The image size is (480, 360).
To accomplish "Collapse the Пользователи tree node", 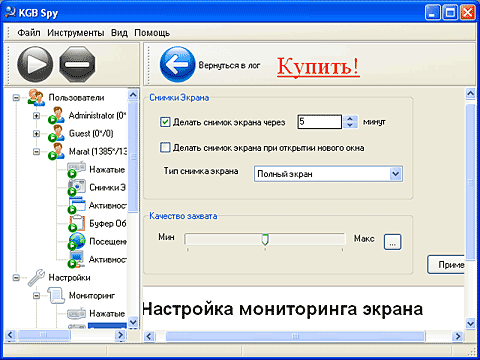I will (x=16, y=98).
